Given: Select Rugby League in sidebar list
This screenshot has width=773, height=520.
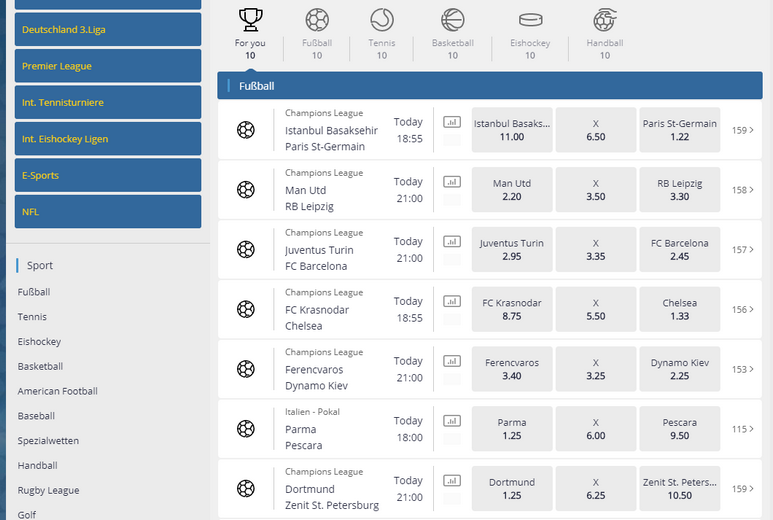Looking at the screenshot, I should tap(48, 490).
